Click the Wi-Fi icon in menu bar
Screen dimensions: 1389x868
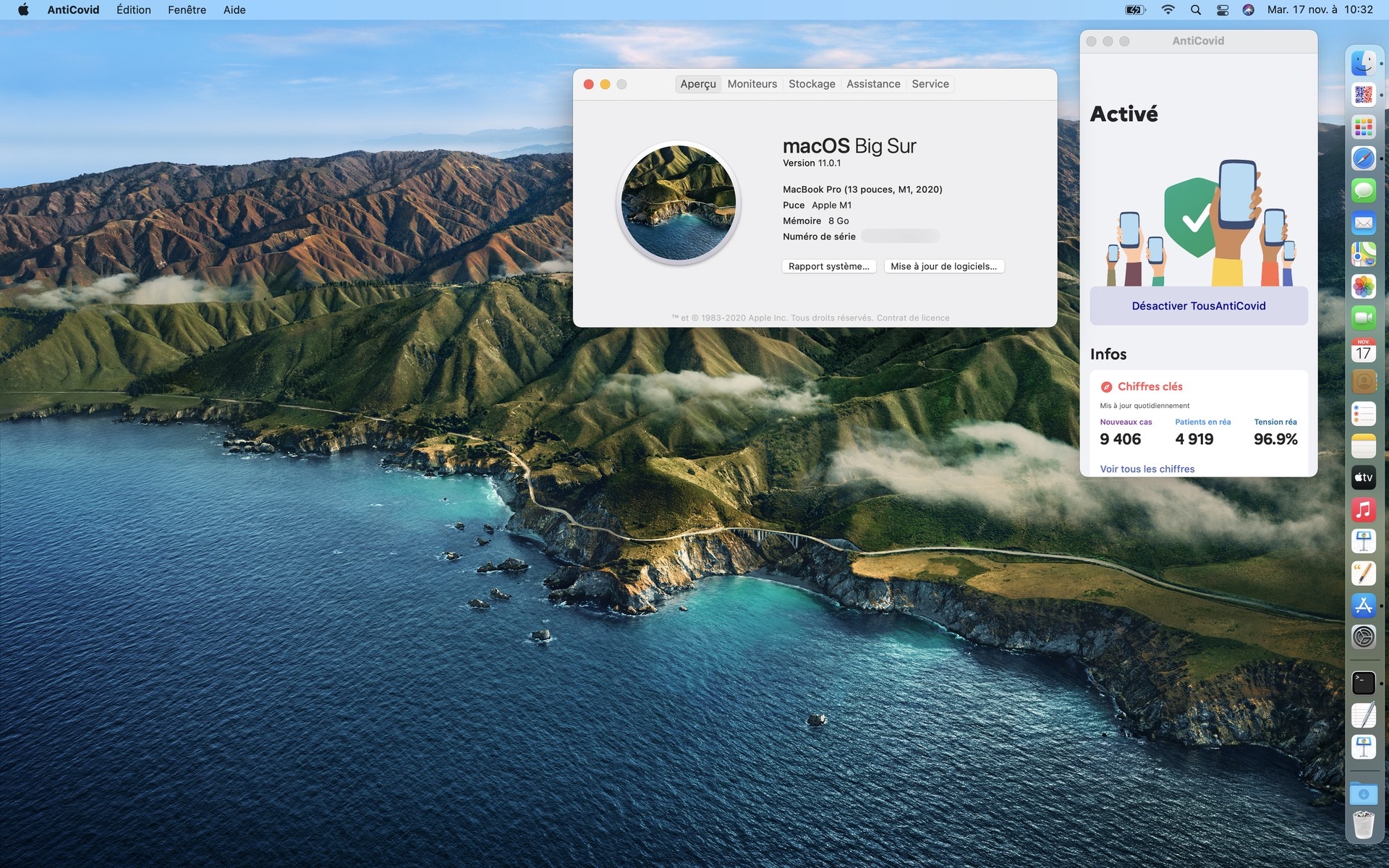point(1168,9)
